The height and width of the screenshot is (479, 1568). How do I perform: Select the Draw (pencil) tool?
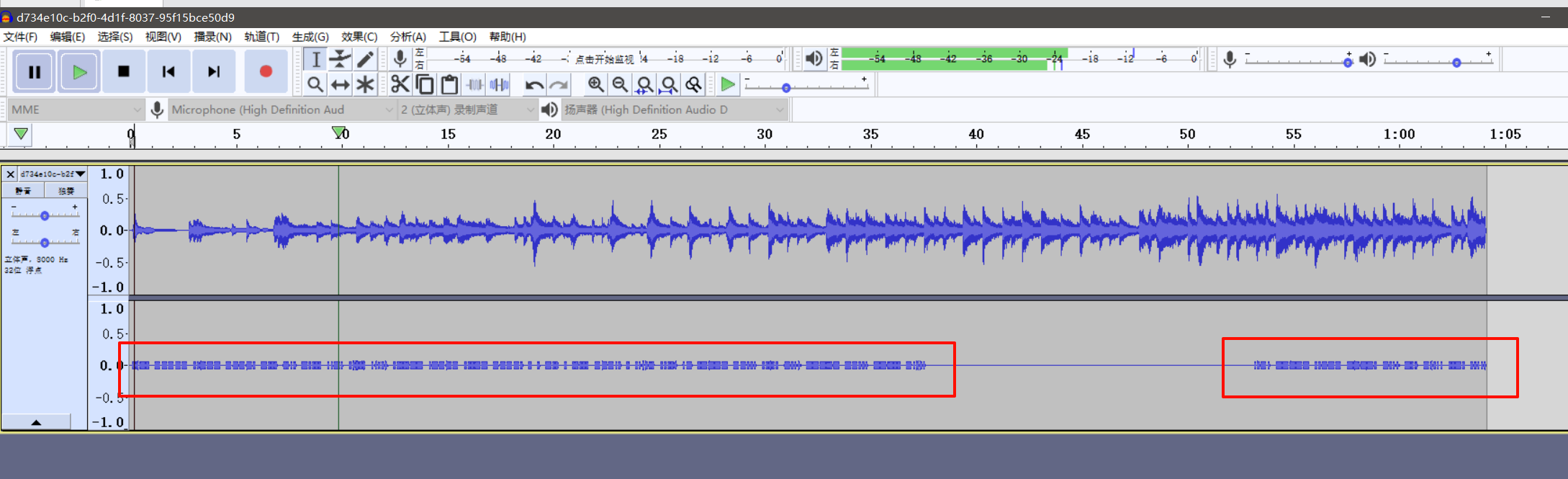pos(365,59)
